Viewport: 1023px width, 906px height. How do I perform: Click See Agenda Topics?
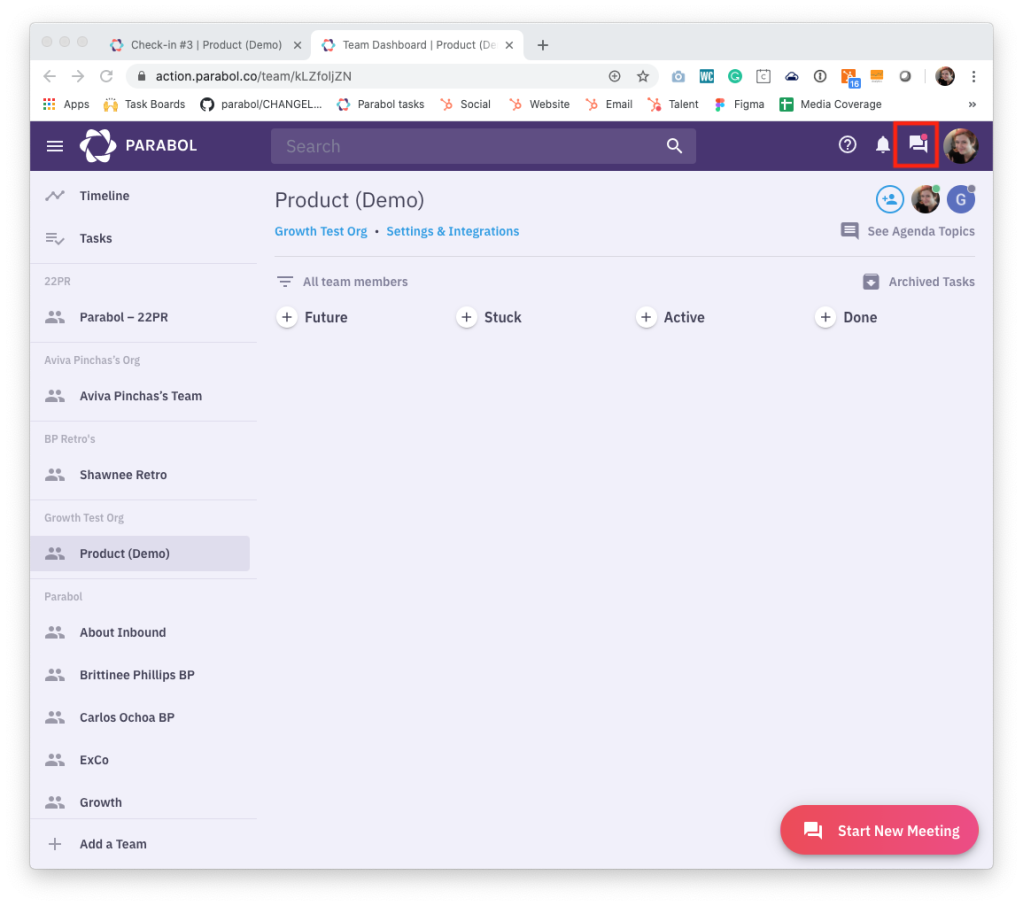(908, 231)
